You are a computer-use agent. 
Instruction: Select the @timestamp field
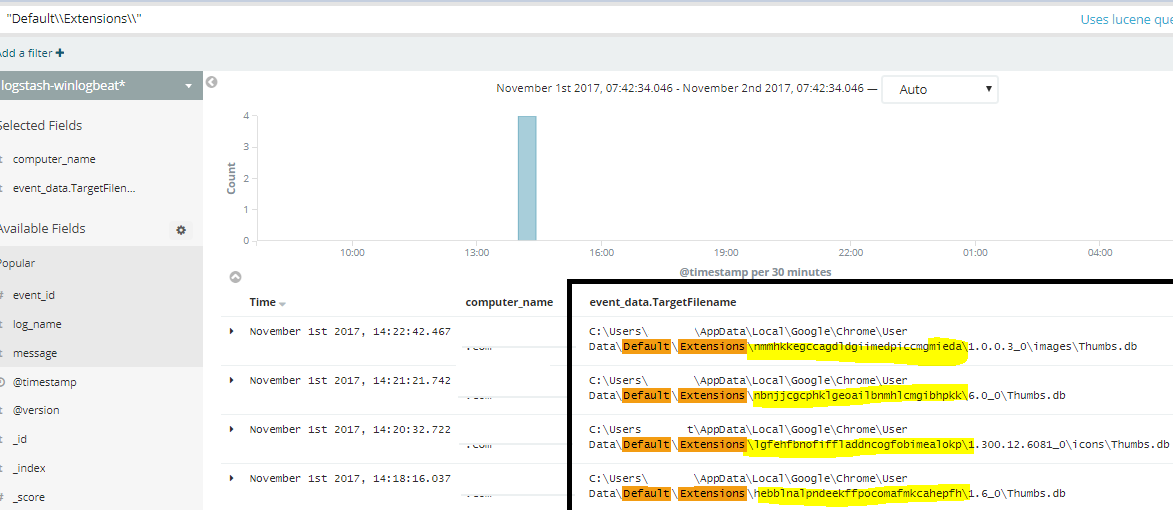click(x=45, y=382)
